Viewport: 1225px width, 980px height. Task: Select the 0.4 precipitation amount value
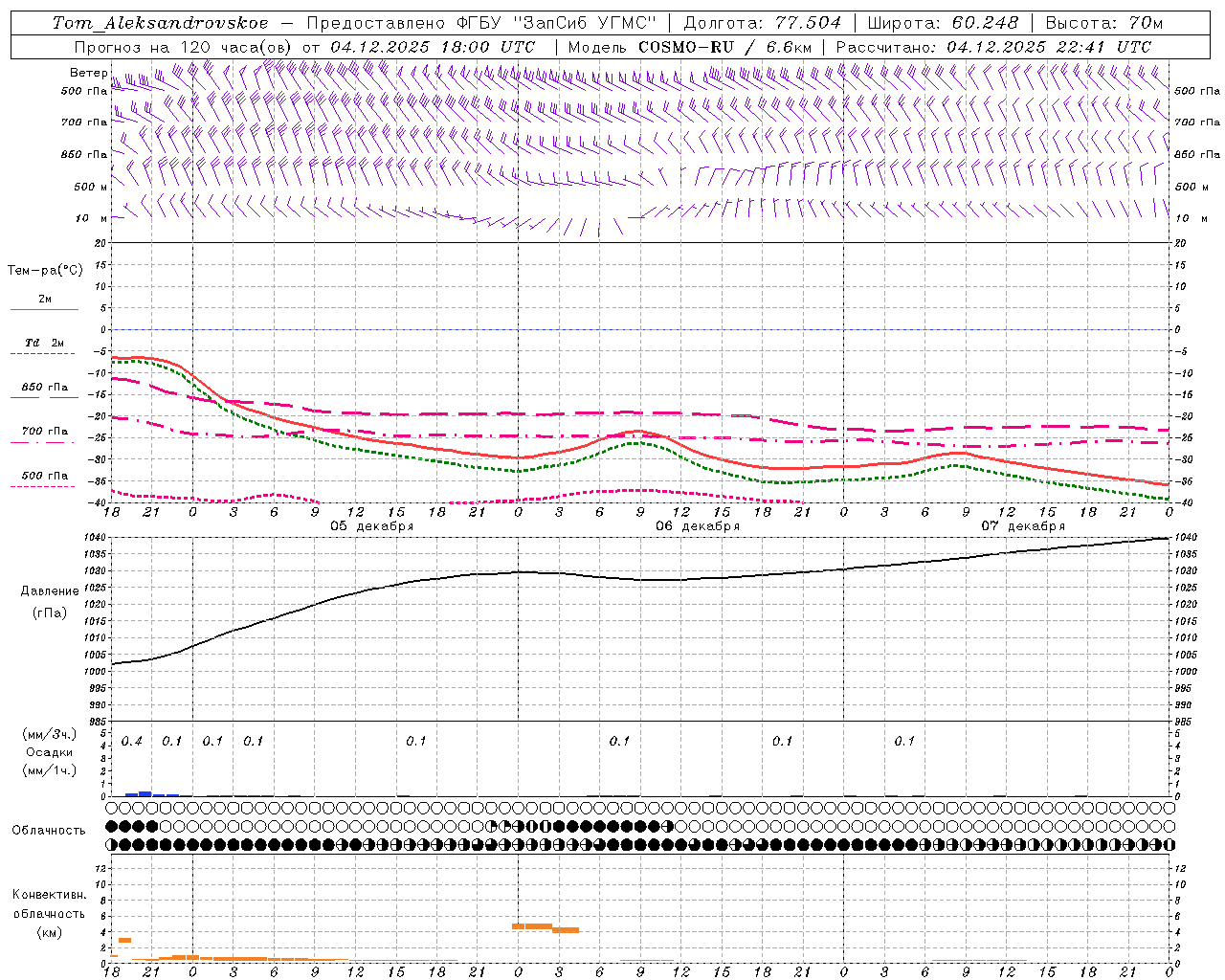[x=132, y=742]
